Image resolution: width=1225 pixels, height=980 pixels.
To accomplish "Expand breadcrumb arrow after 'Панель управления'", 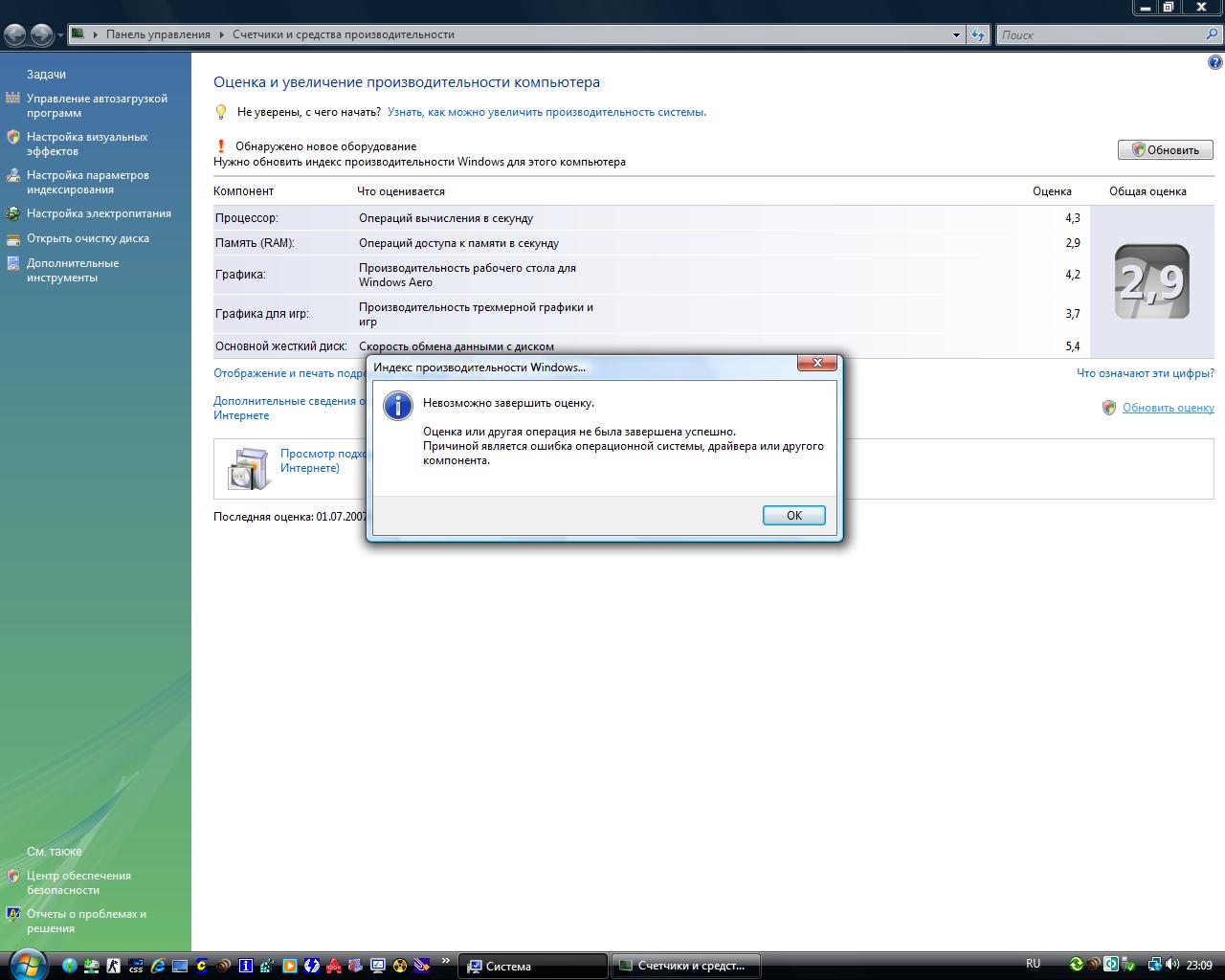I will click(x=221, y=34).
